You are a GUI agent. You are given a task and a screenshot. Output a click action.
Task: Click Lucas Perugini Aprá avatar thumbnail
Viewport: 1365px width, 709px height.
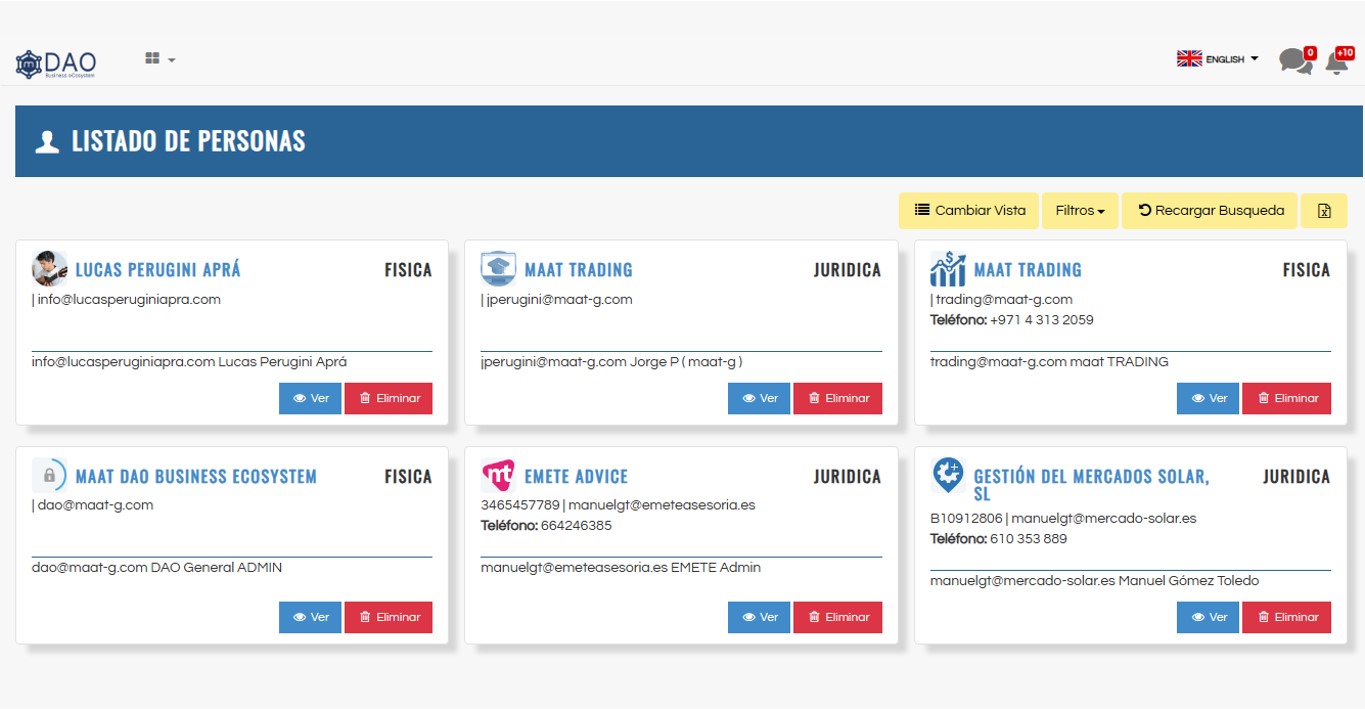(x=49, y=269)
